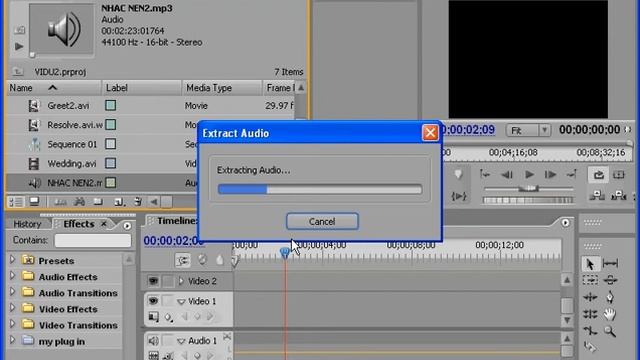Toggle Safe Margins in the monitor
This screenshot has width=640, height=360.
click(619, 175)
